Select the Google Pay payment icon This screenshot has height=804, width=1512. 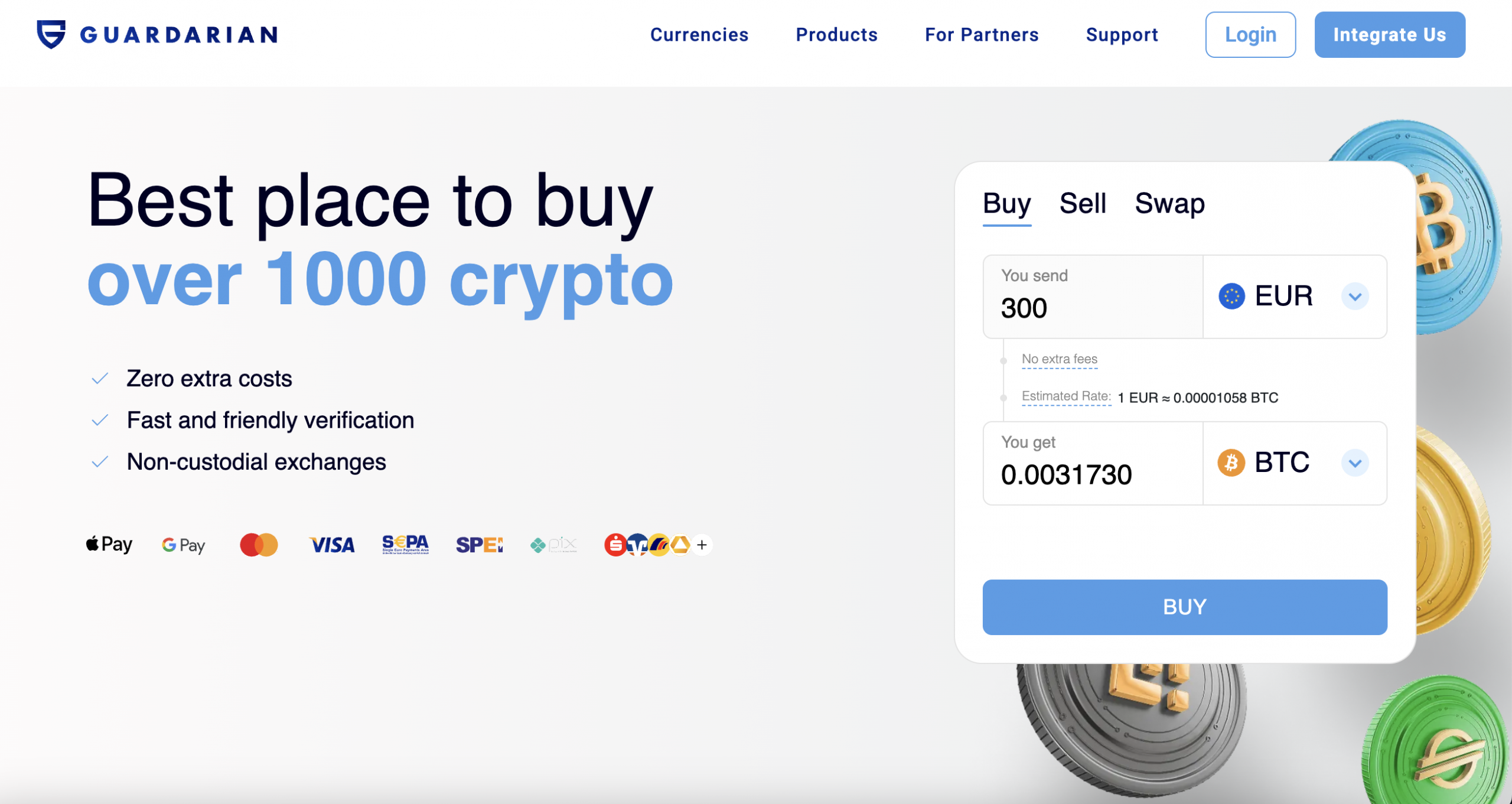[x=183, y=544]
